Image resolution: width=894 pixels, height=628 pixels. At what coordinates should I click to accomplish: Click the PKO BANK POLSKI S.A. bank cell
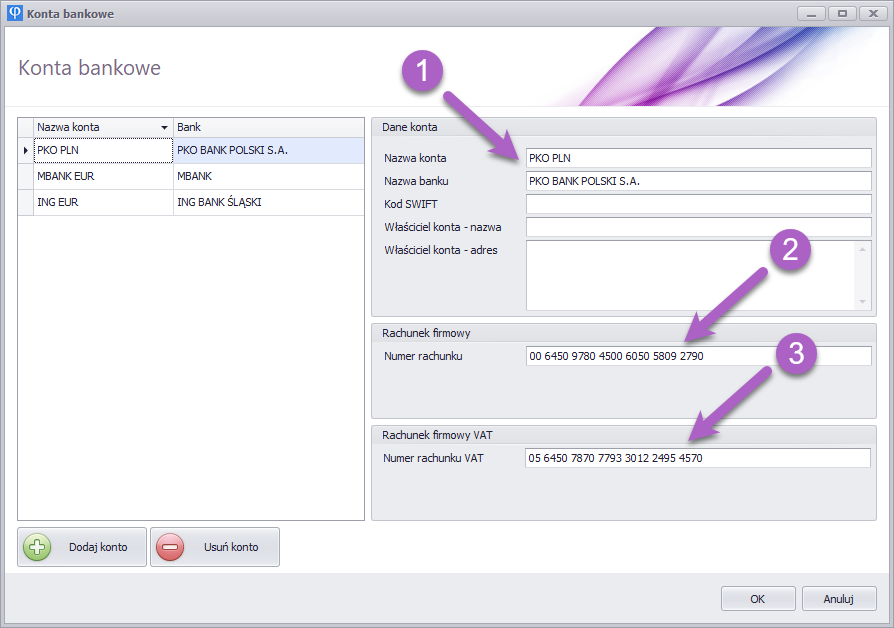pos(269,151)
